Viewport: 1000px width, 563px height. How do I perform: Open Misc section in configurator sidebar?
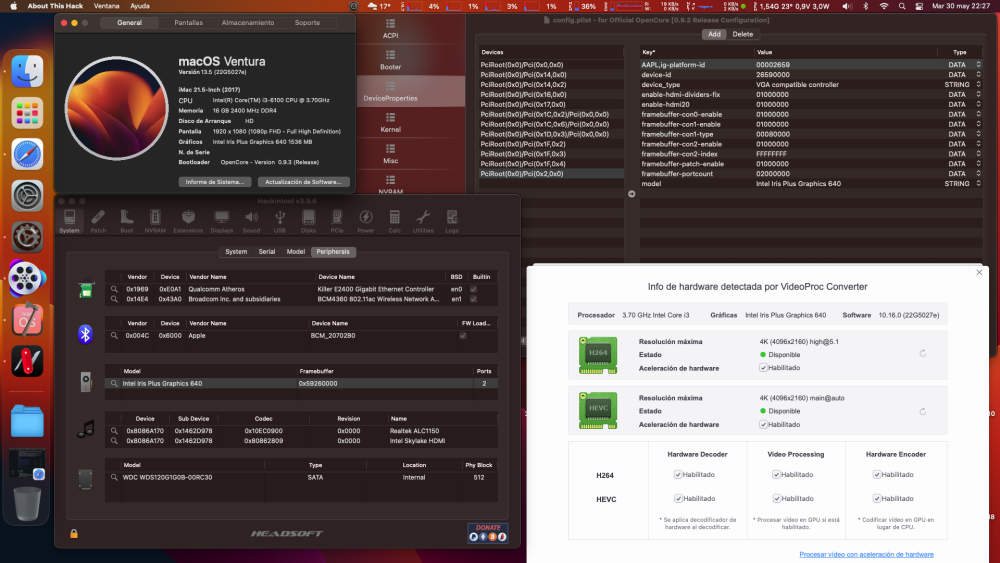[x=390, y=154]
